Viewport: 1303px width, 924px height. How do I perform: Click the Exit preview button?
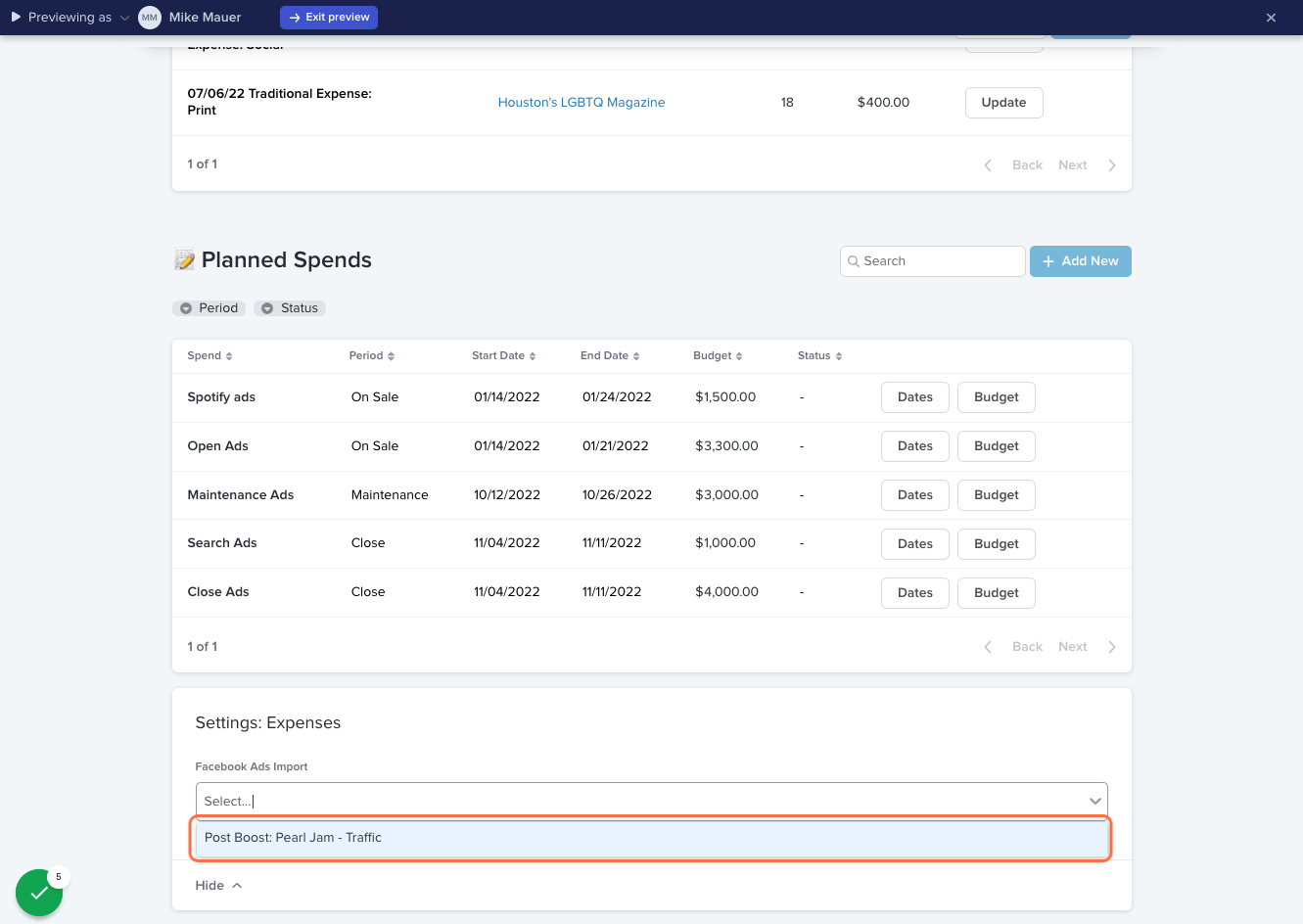click(x=329, y=18)
